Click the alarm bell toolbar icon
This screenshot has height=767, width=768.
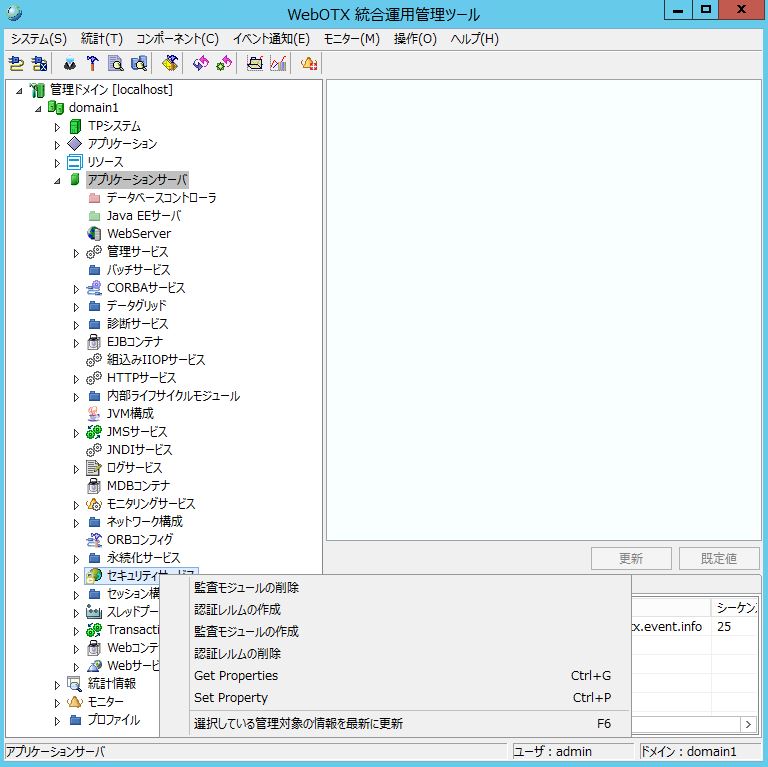click(x=309, y=64)
